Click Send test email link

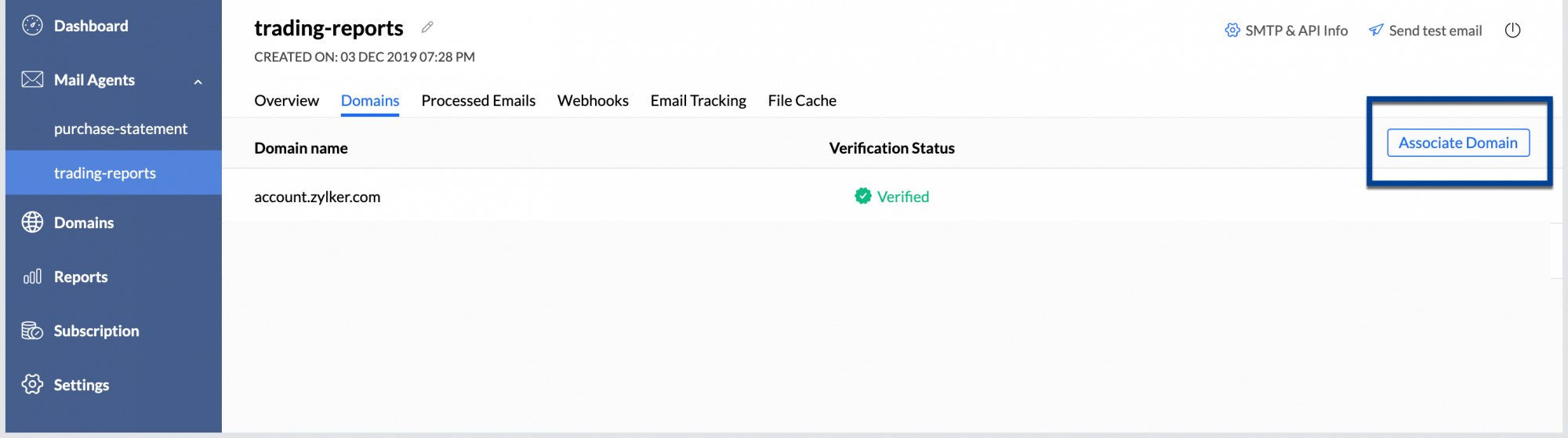pyautogui.click(x=1425, y=31)
